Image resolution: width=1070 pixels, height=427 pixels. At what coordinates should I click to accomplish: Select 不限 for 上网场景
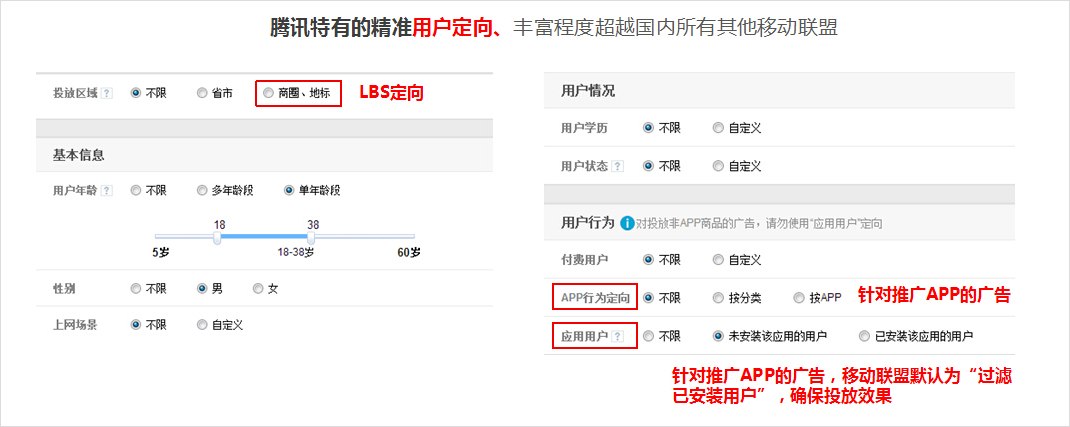pyautogui.click(x=135, y=325)
